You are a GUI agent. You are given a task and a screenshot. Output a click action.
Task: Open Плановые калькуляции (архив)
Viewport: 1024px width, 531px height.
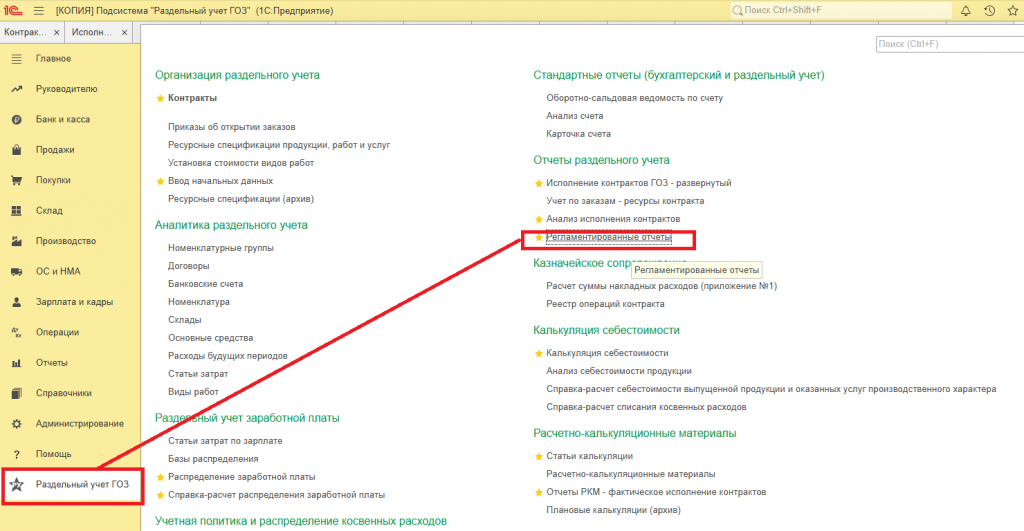click(613, 510)
